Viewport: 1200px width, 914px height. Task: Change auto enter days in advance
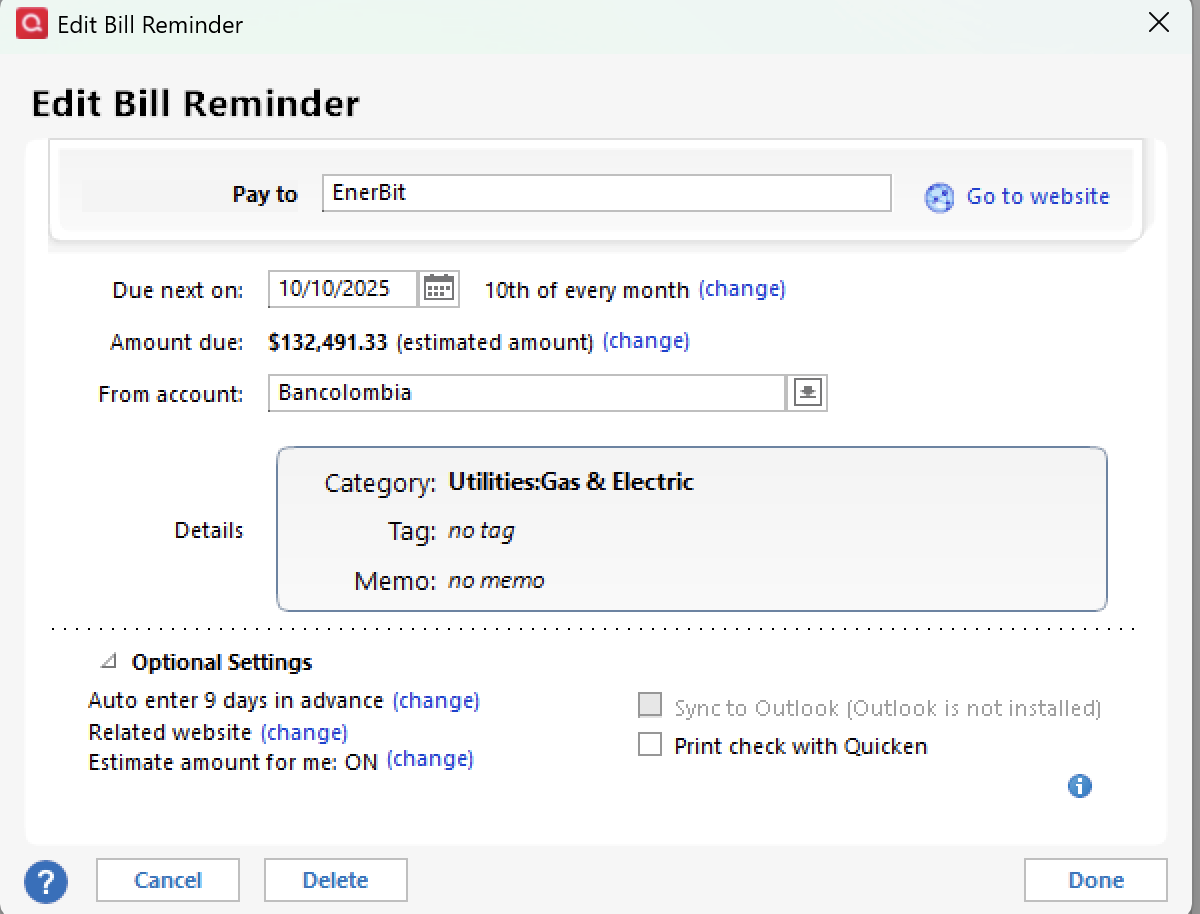pyautogui.click(x=436, y=700)
